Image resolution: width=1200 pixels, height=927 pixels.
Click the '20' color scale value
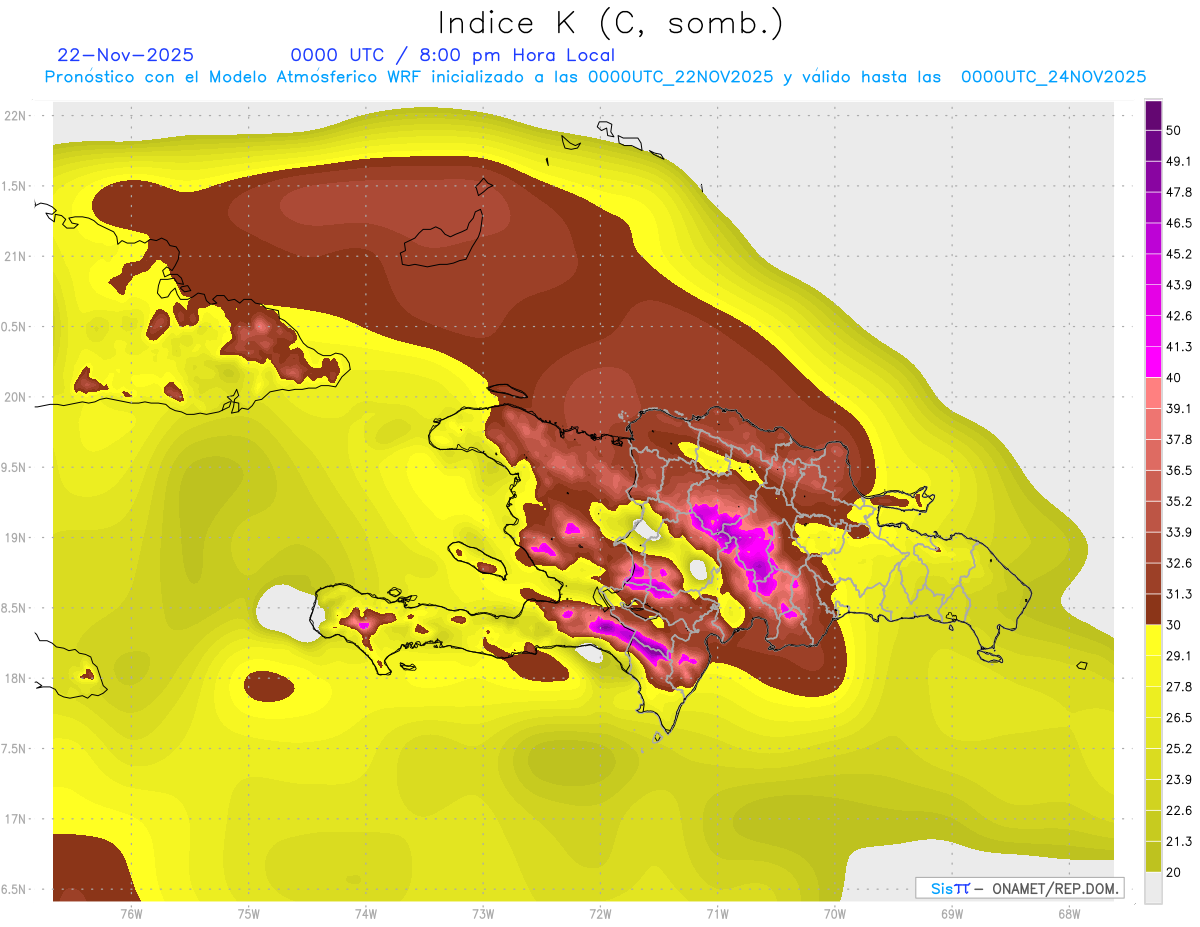tap(1174, 873)
